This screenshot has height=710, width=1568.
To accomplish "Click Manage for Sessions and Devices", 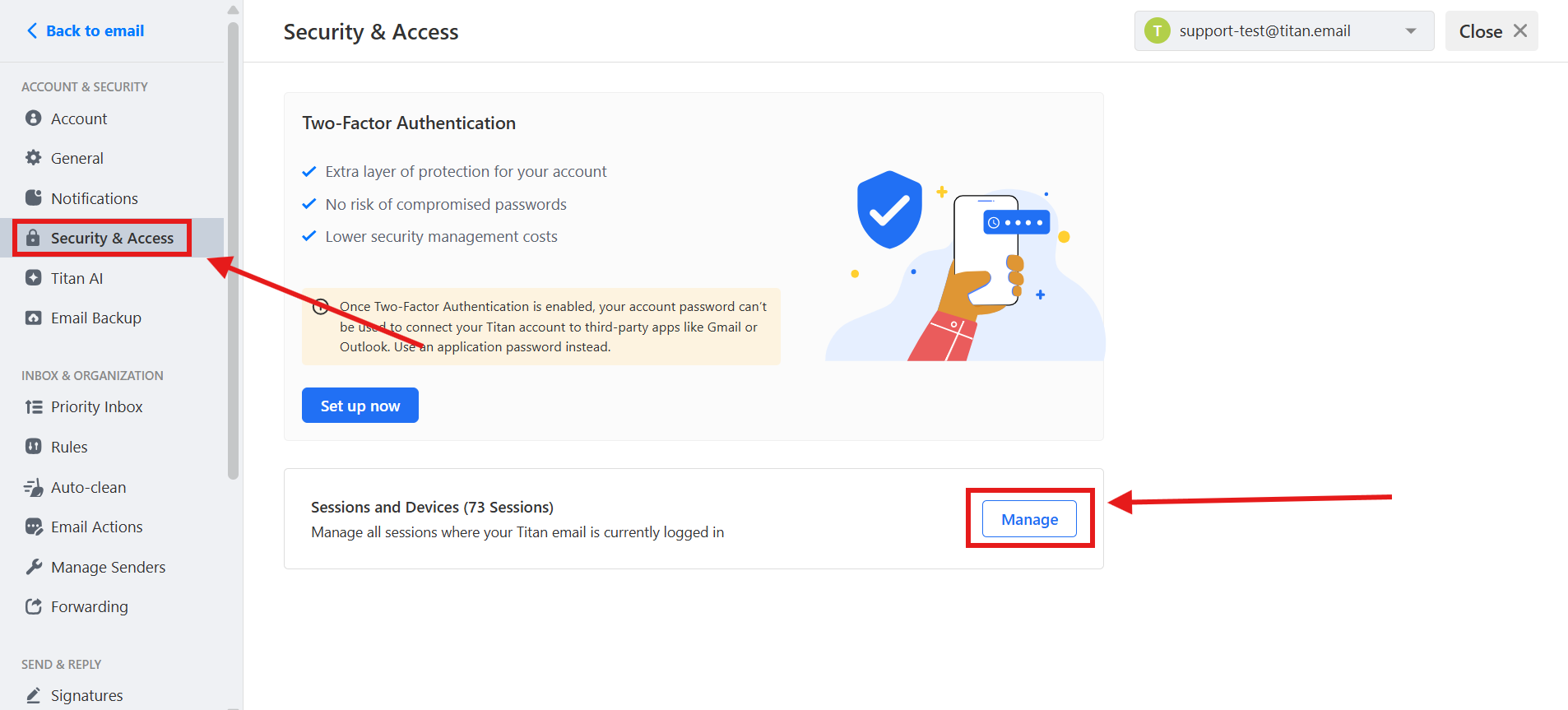I will tap(1029, 519).
